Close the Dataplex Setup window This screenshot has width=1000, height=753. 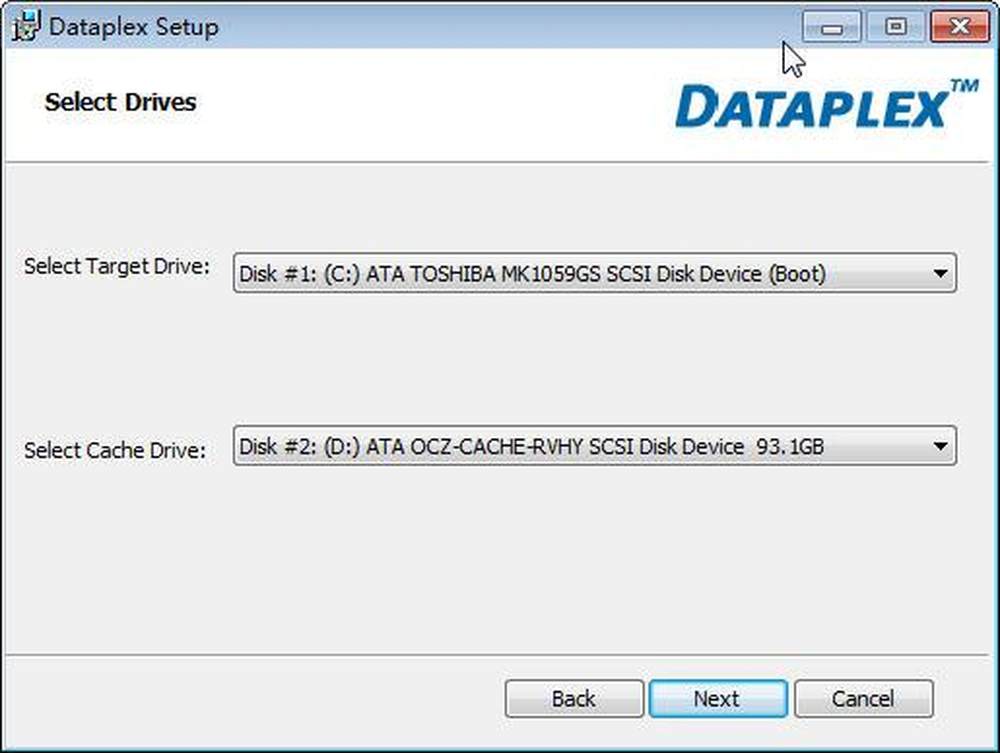tap(960, 27)
